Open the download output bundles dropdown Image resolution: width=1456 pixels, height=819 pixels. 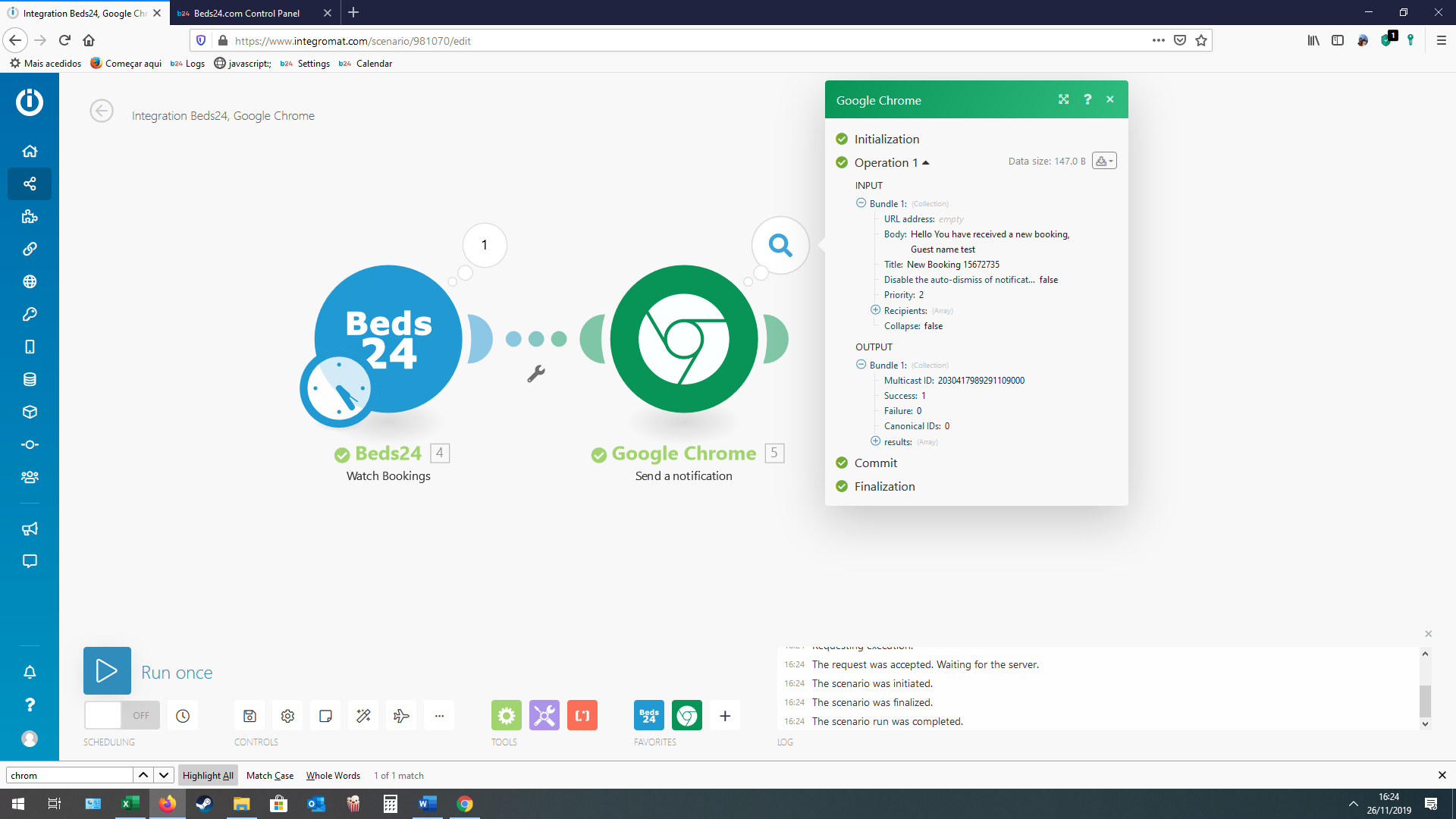1104,161
